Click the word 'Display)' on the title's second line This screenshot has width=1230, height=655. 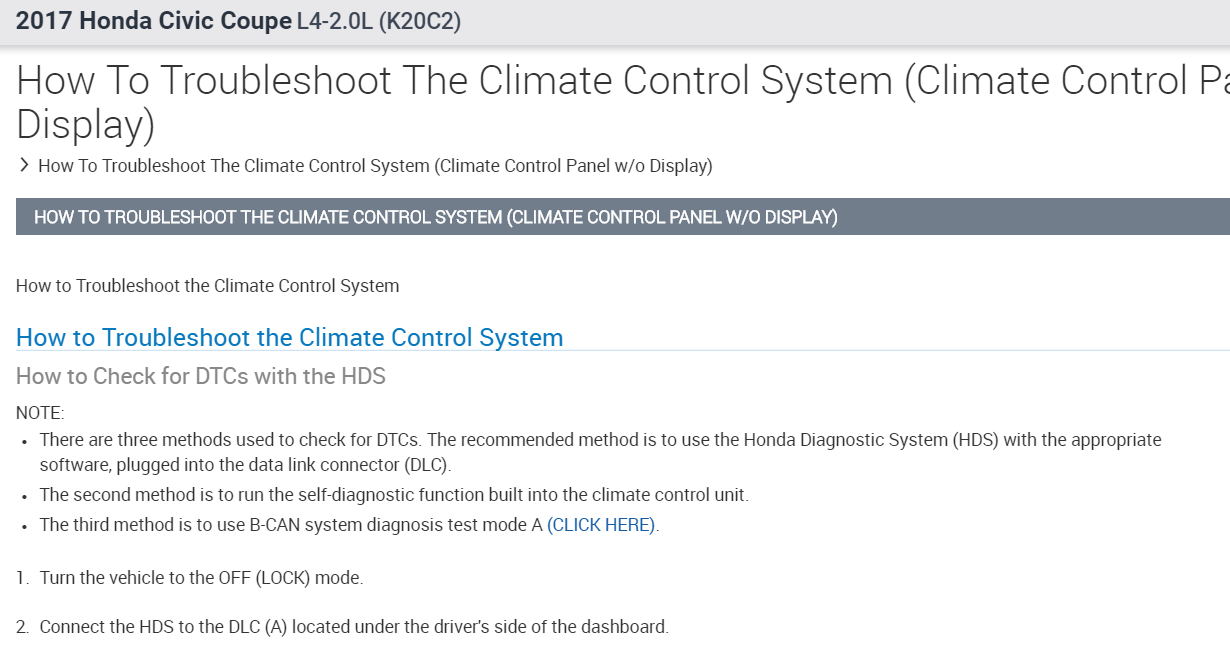(x=86, y=125)
